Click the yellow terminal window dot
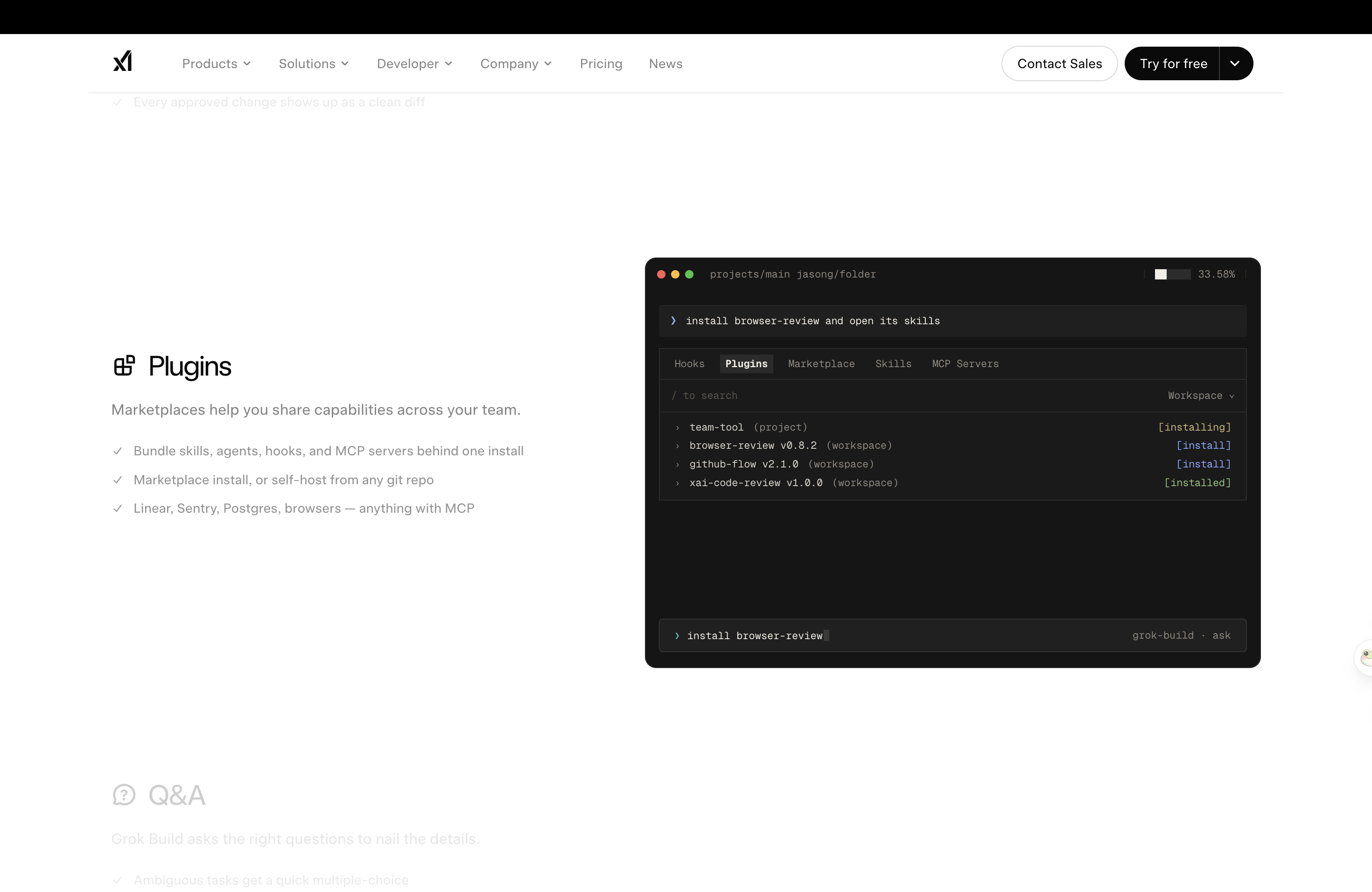The image size is (1372, 892). (675, 274)
